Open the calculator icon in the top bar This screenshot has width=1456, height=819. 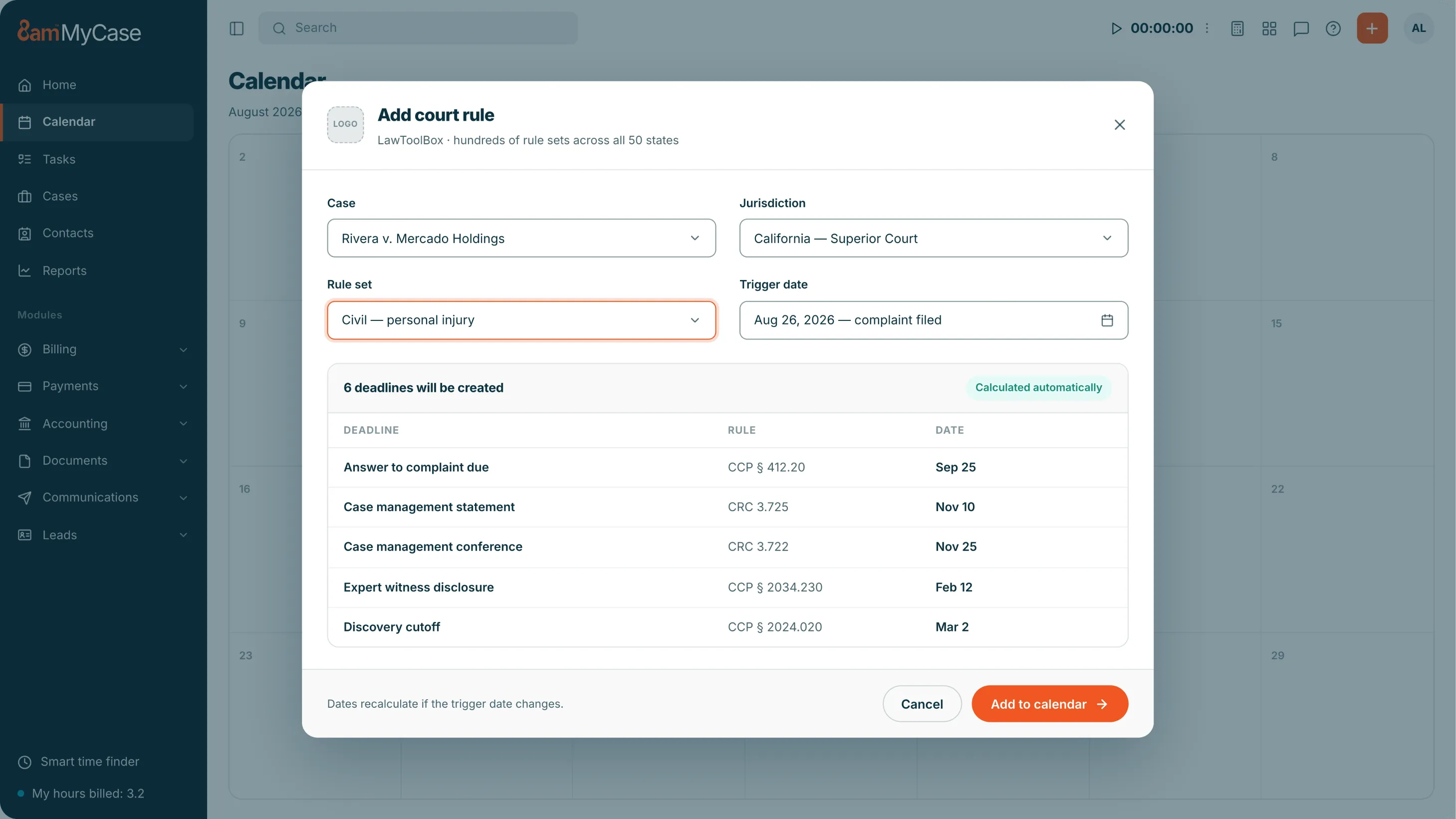[x=1237, y=28]
